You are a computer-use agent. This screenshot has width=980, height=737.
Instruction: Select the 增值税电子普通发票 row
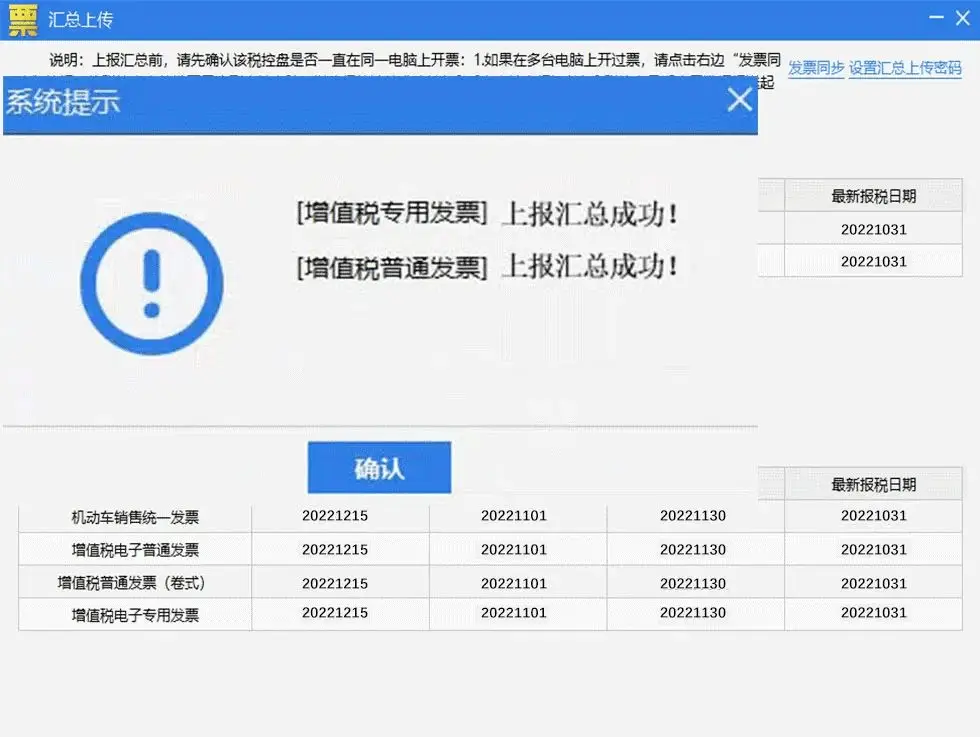click(x=134, y=549)
